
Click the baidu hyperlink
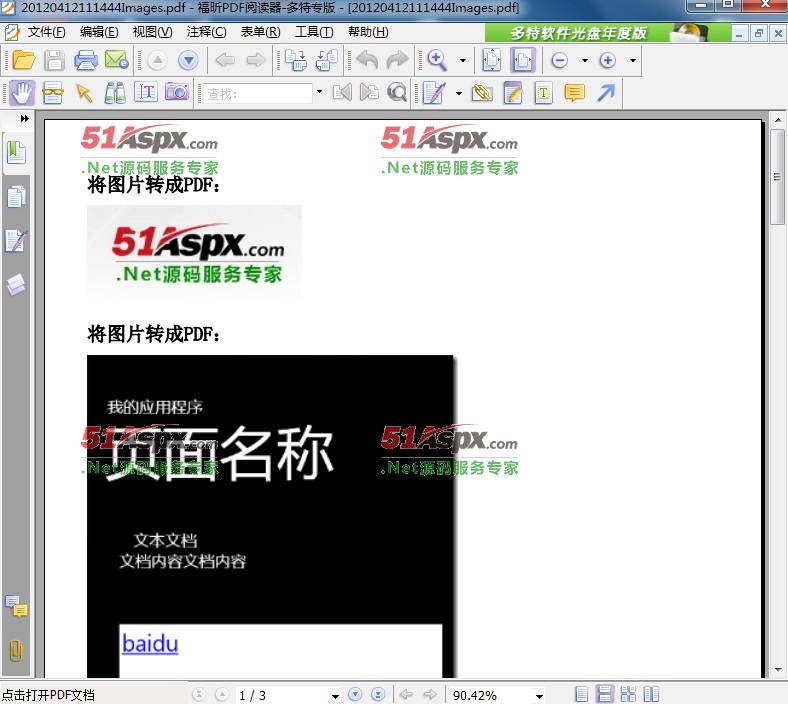(x=150, y=644)
